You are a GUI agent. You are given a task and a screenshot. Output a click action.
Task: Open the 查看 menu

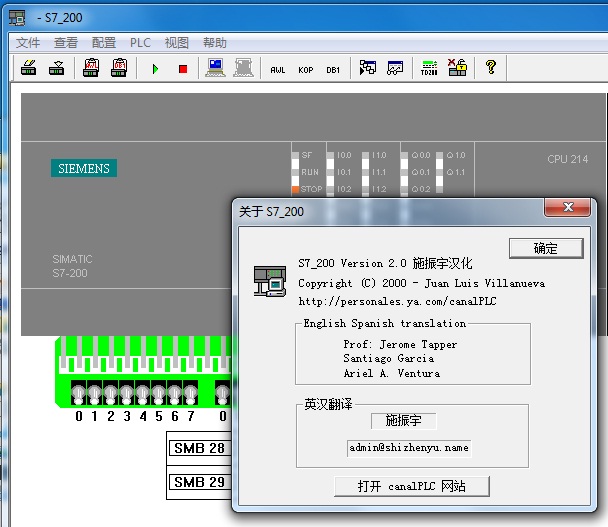coord(66,42)
